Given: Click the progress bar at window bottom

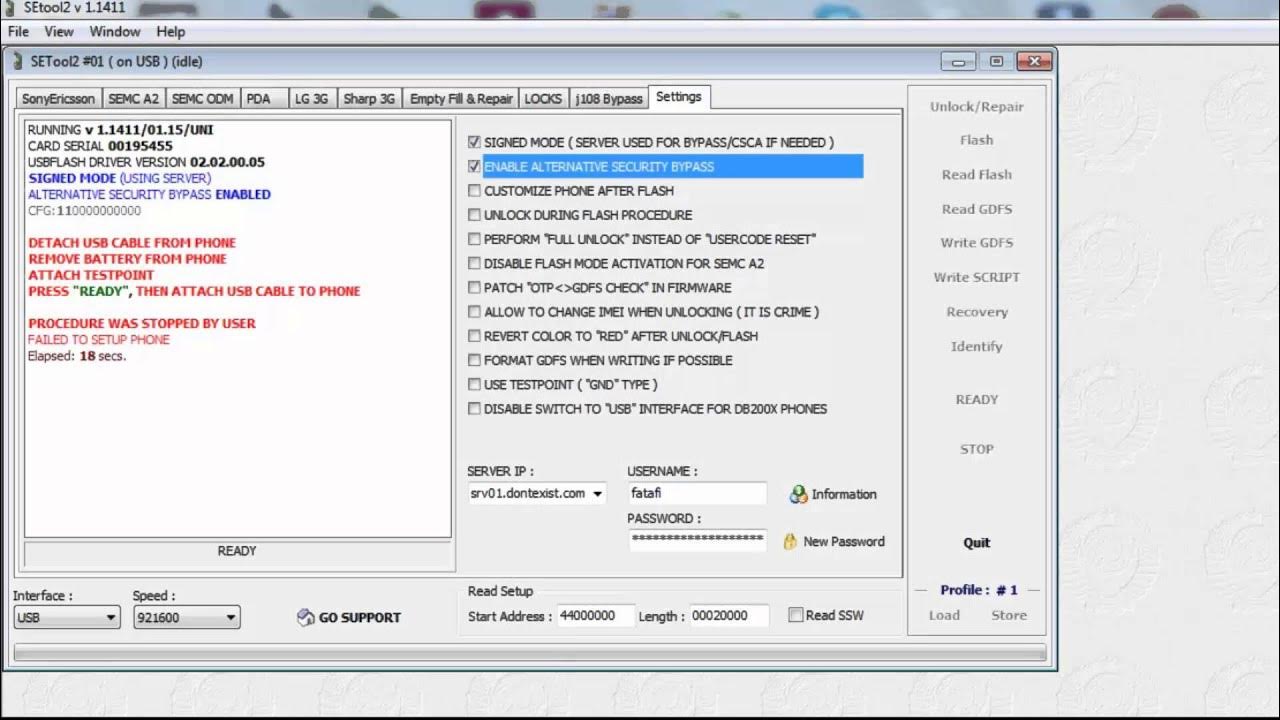Looking at the screenshot, I should pyautogui.click(x=530, y=653).
